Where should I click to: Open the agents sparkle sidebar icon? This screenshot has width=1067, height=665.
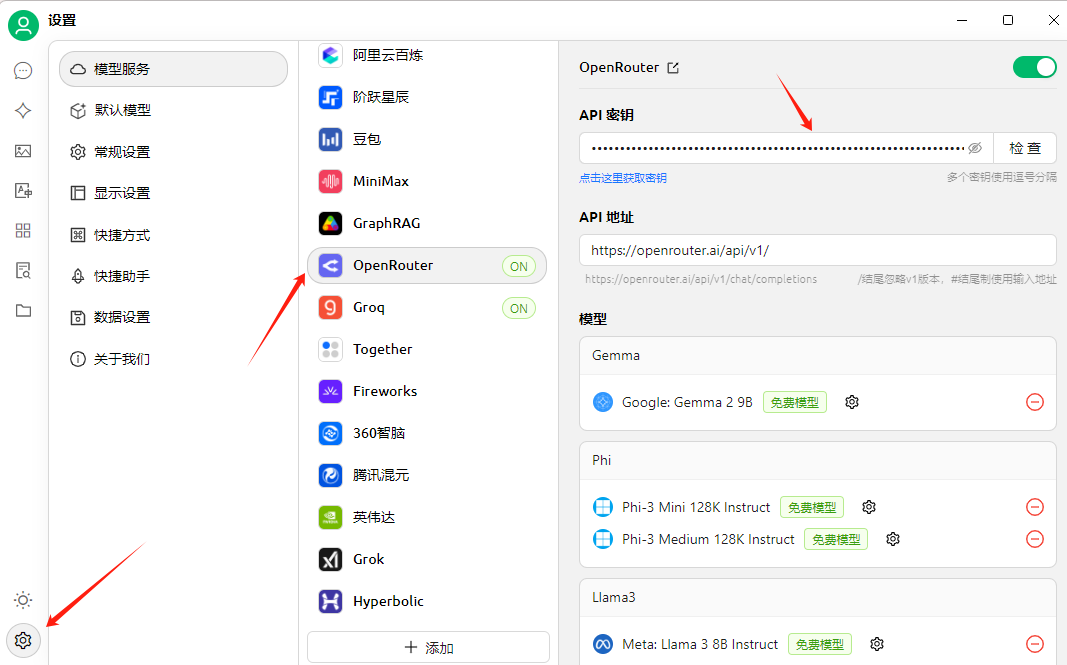pyautogui.click(x=23, y=110)
